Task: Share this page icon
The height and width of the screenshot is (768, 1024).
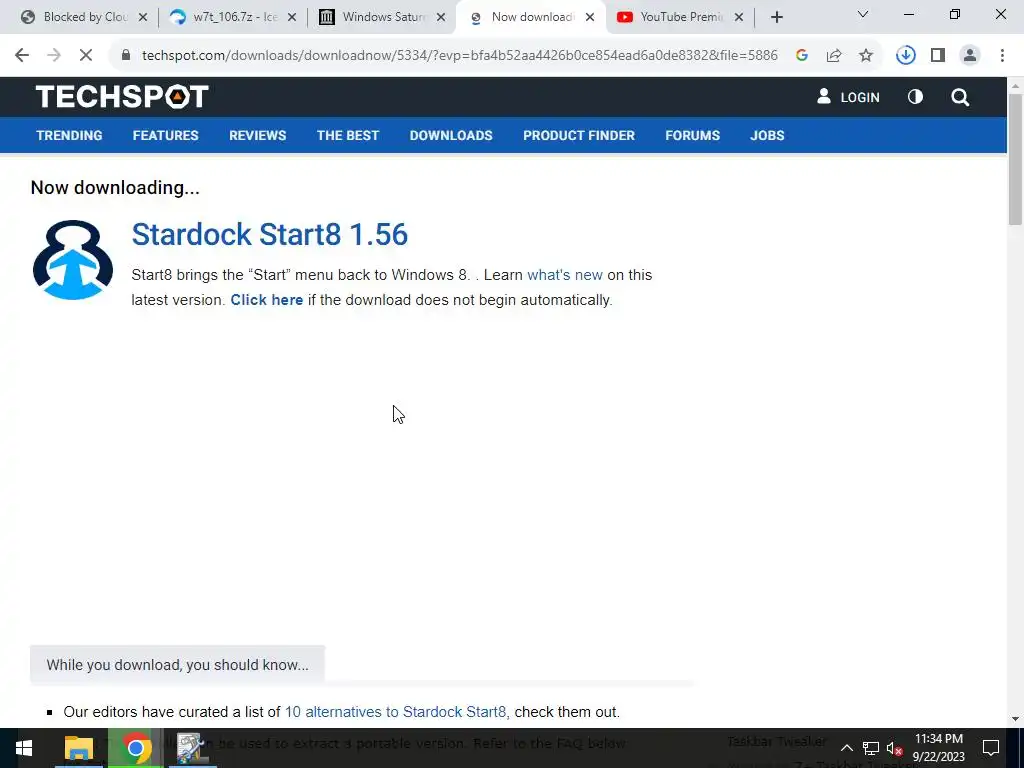Action: 834,56
